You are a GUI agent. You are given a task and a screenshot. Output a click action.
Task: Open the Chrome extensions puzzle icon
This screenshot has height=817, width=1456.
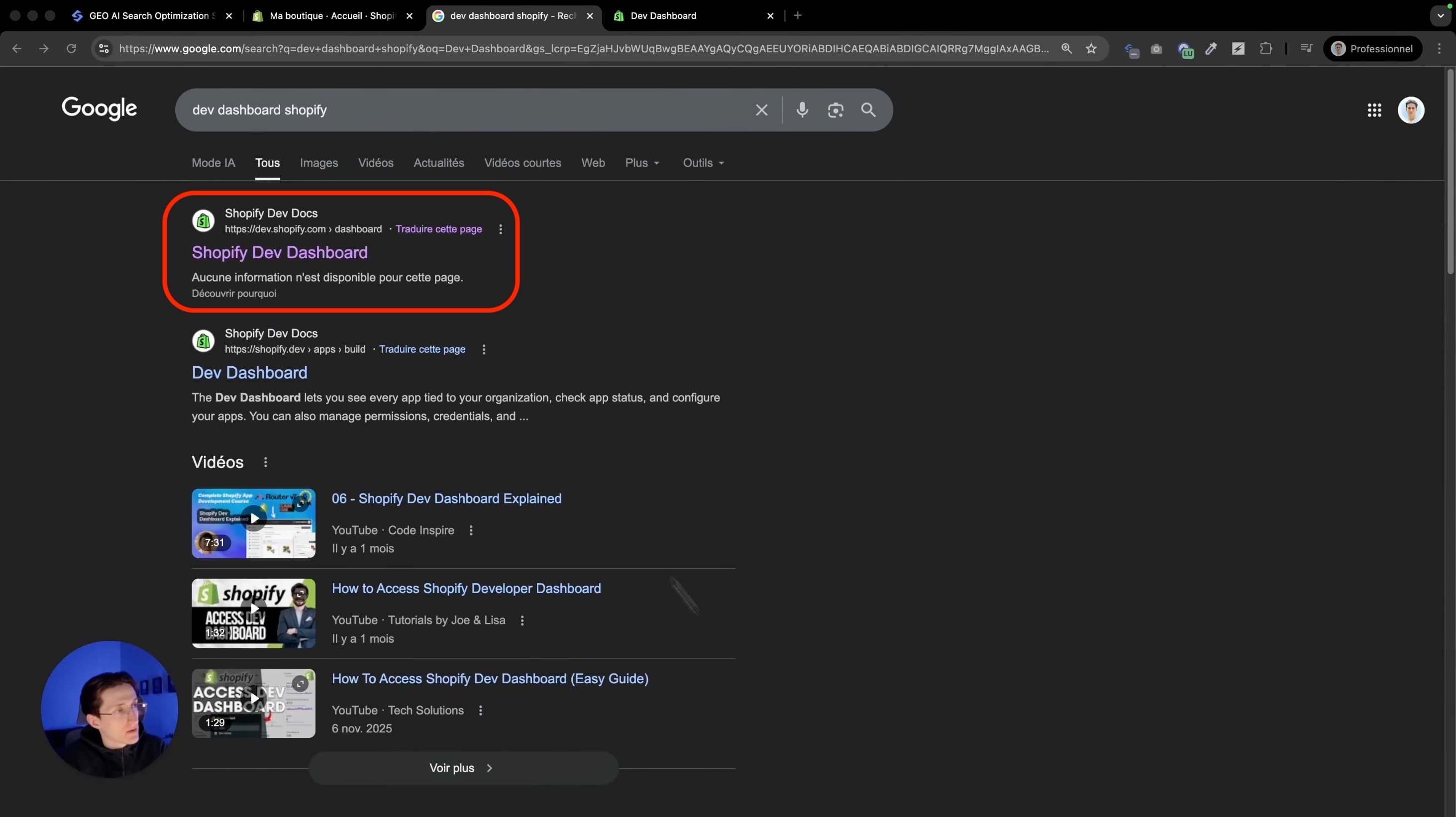tap(1266, 49)
